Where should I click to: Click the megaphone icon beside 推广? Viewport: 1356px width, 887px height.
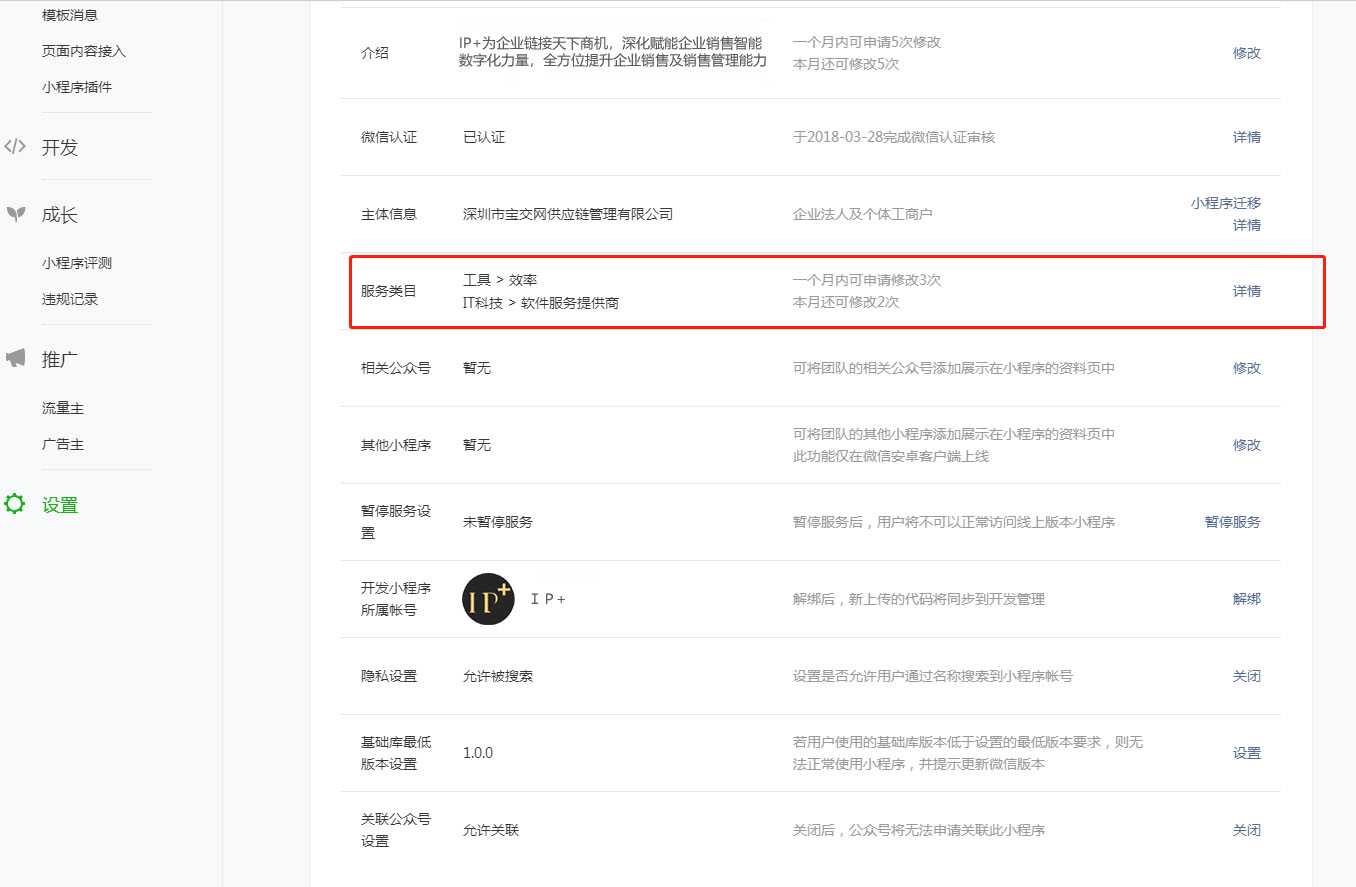[15, 359]
